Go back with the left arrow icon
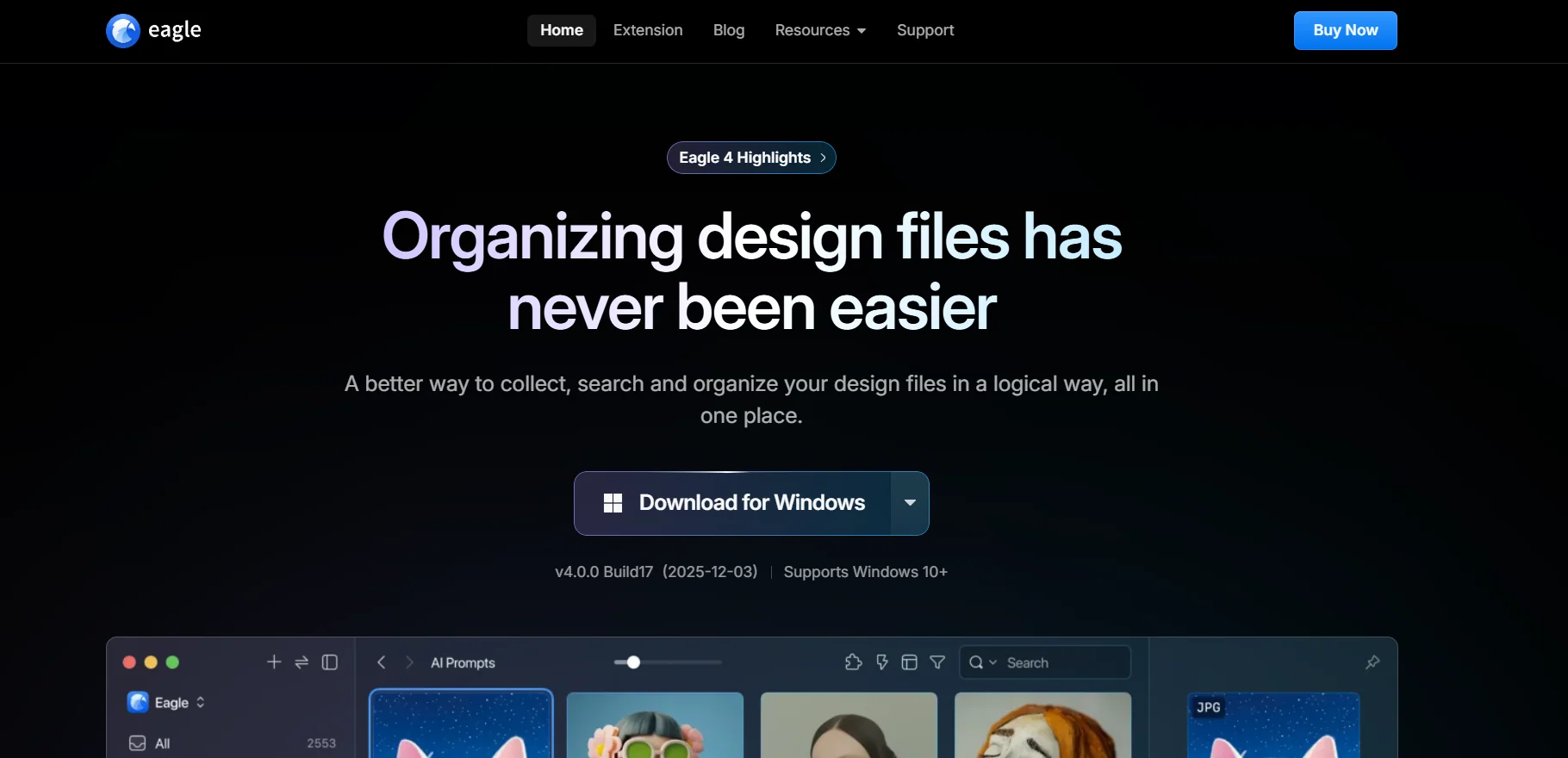The image size is (1568, 758). 381,662
